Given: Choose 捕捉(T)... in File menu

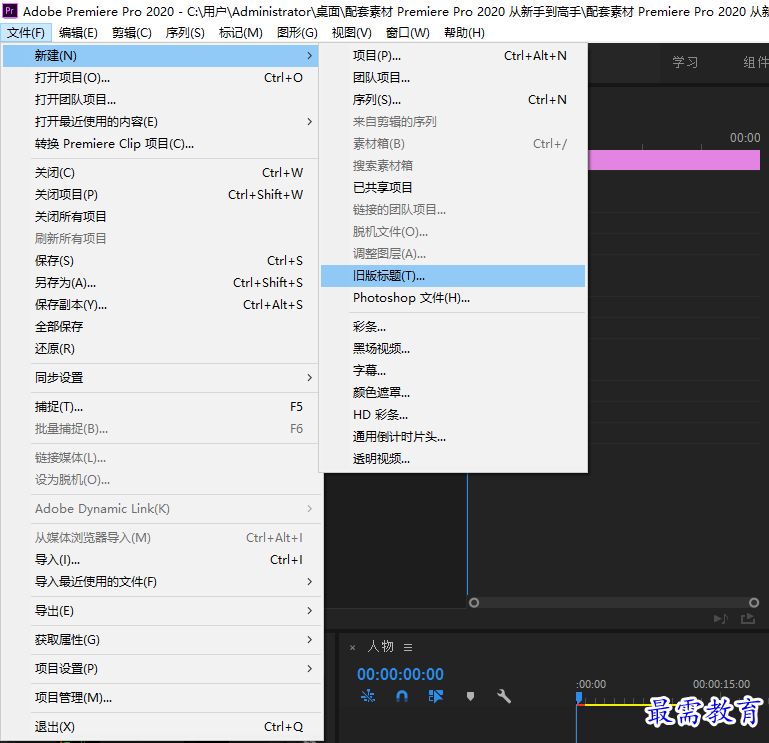Looking at the screenshot, I should 160,407.
